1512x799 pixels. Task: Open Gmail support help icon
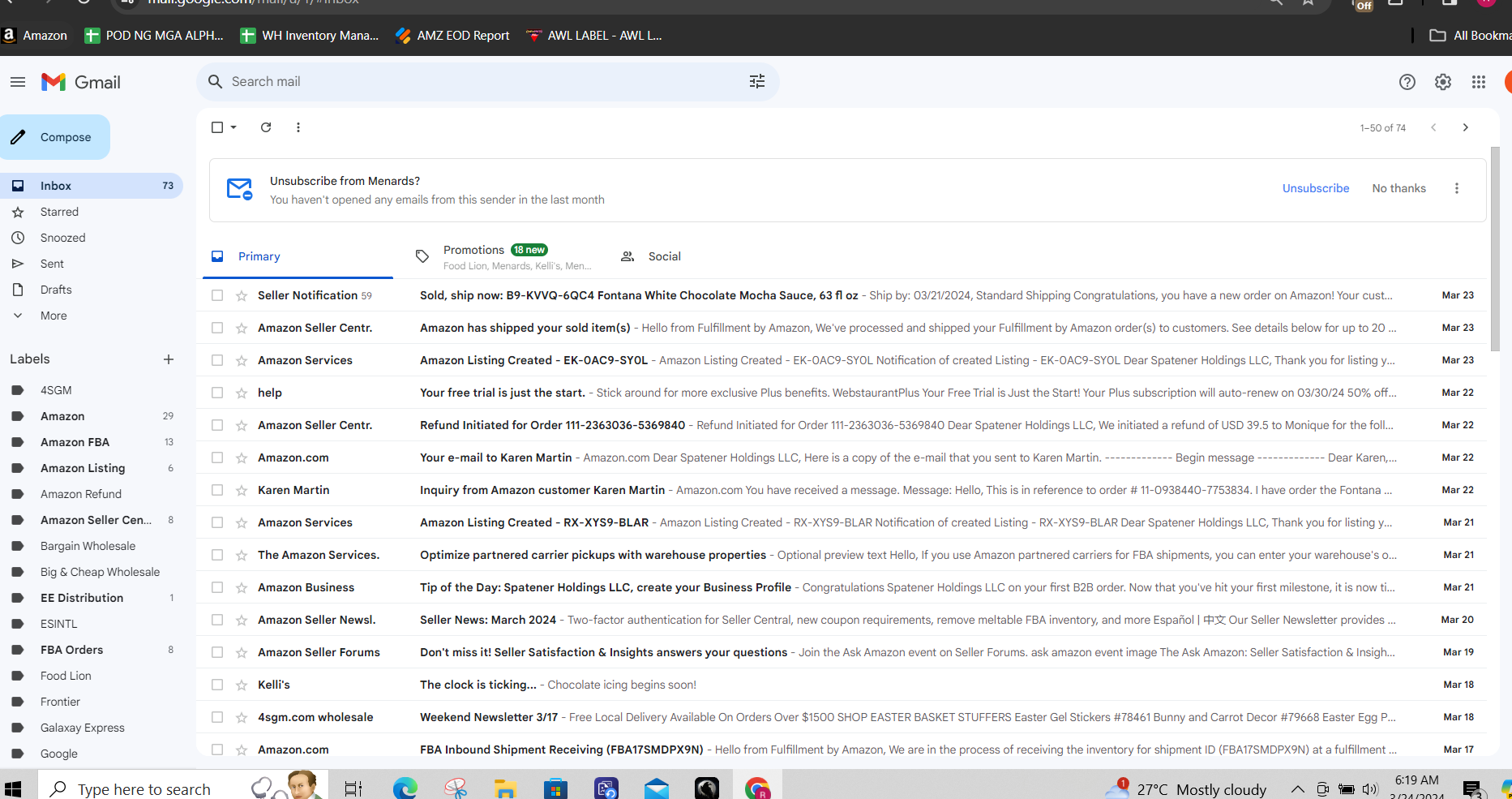[1407, 82]
